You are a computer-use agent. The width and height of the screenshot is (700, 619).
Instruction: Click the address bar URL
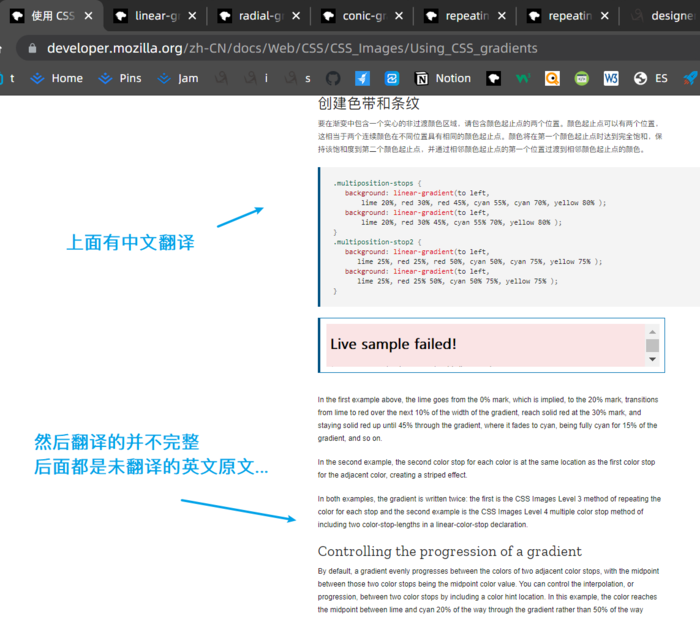(x=292, y=48)
